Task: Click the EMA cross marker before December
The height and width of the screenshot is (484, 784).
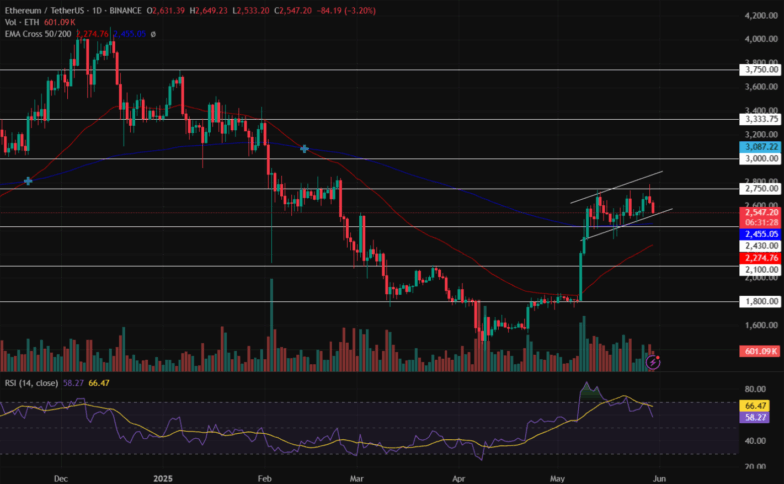Action: pyautogui.click(x=28, y=181)
